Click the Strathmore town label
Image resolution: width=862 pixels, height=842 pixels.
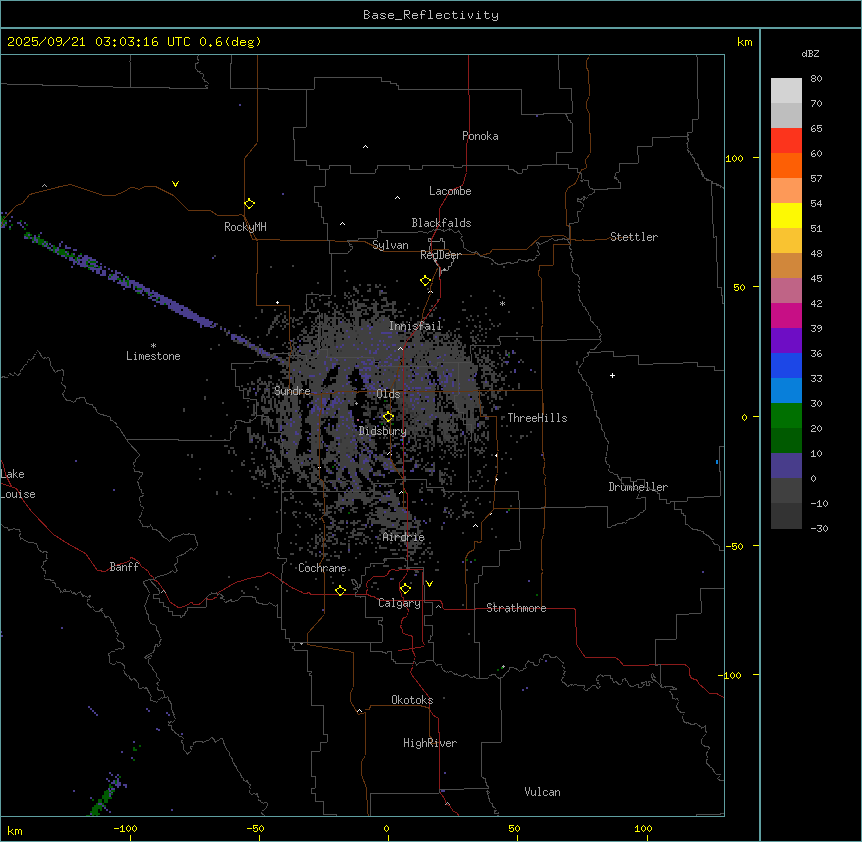(516, 608)
